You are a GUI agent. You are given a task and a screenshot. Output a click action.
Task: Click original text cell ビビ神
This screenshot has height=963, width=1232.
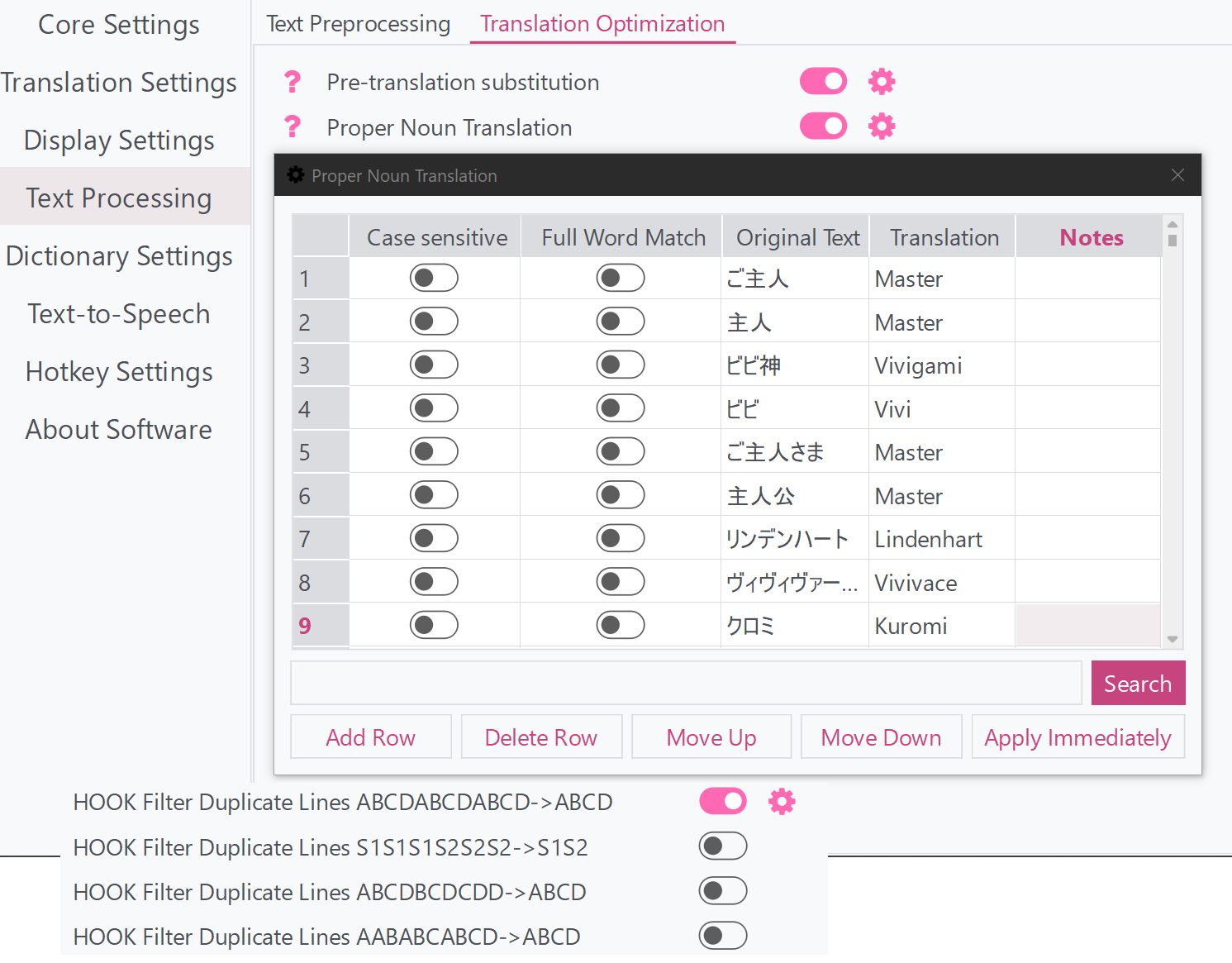[795, 365]
